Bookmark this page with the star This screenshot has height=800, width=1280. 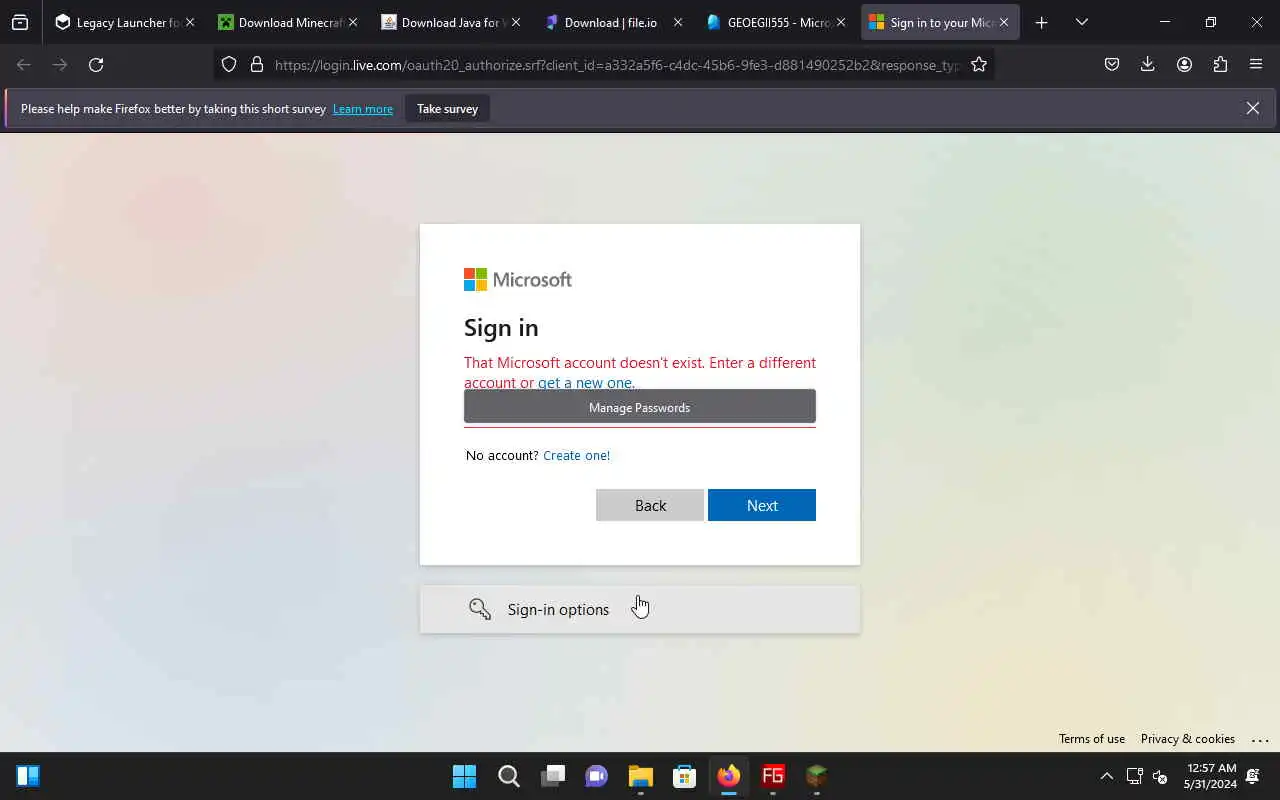[x=979, y=64]
